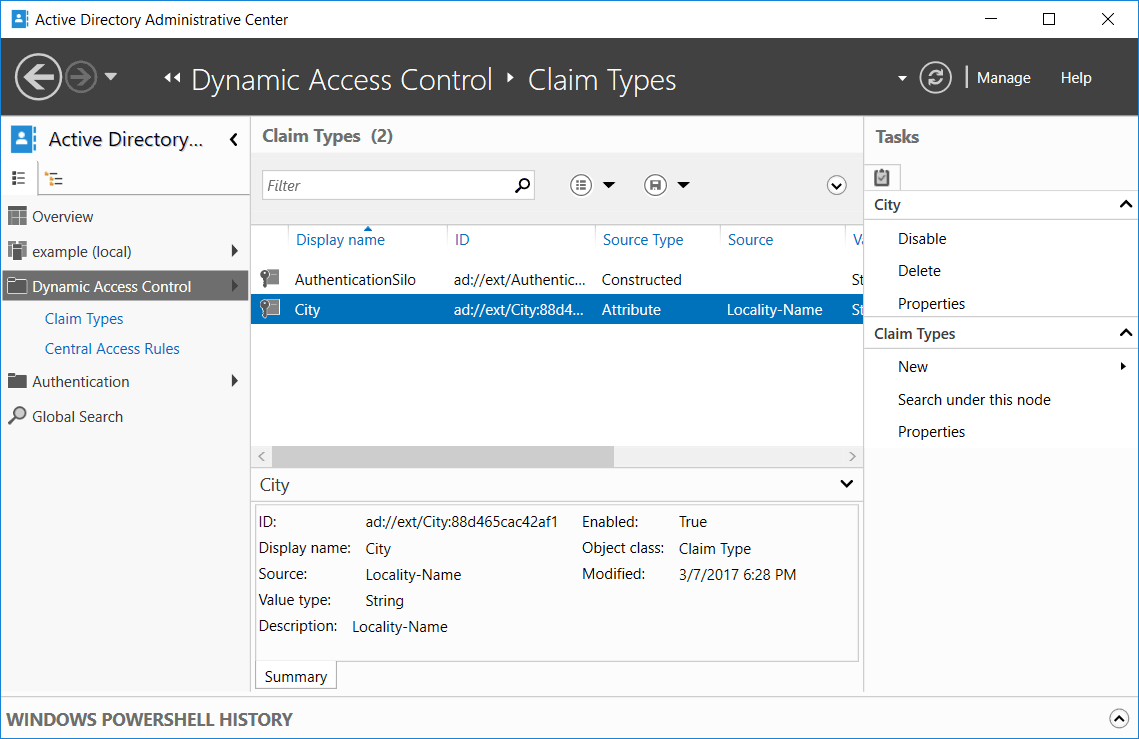Click the Back navigation arrow
This screenshot has width=1139, height=739.
38,76
